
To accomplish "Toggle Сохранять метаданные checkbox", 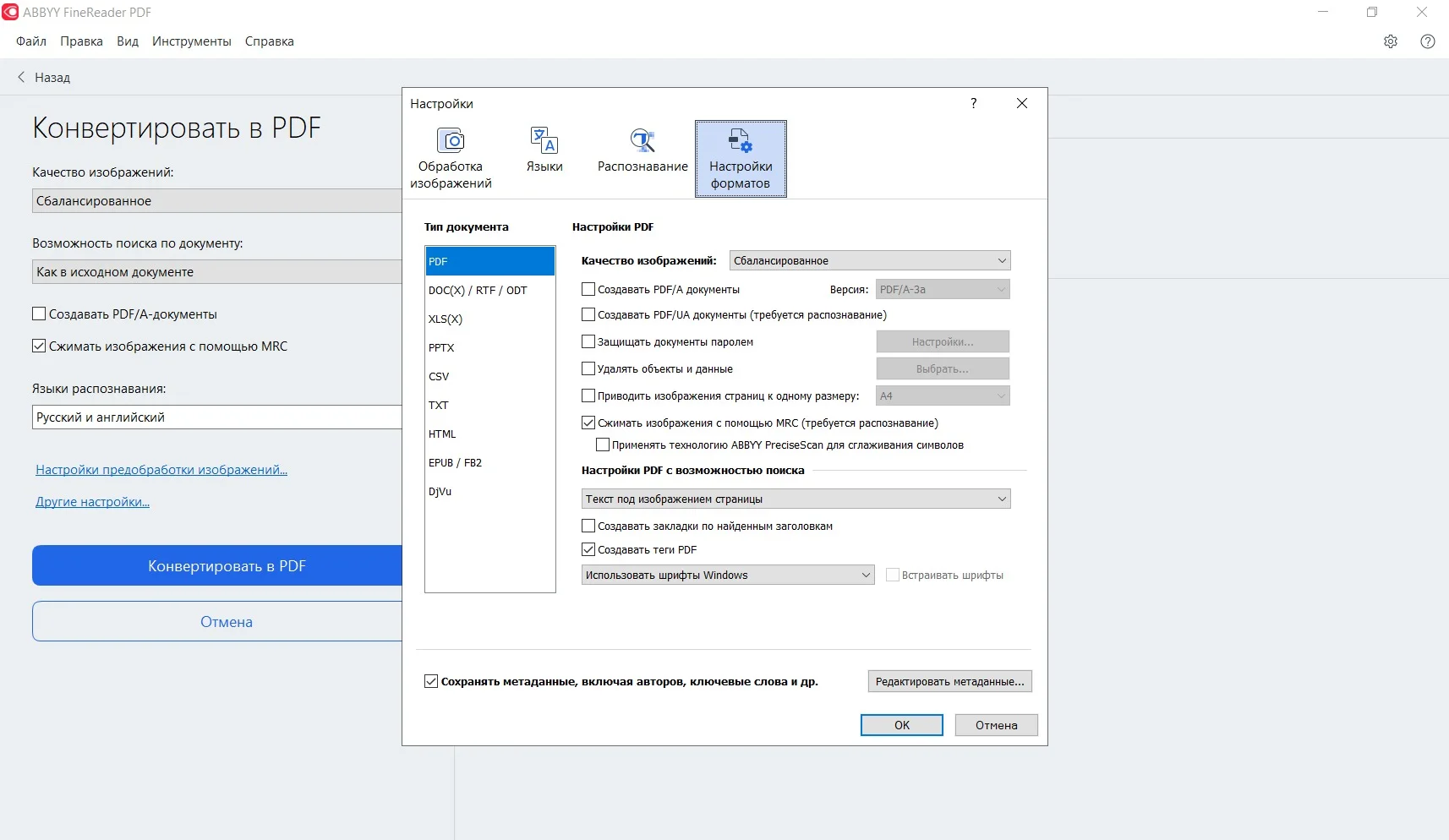I will (x=431, y=681).
